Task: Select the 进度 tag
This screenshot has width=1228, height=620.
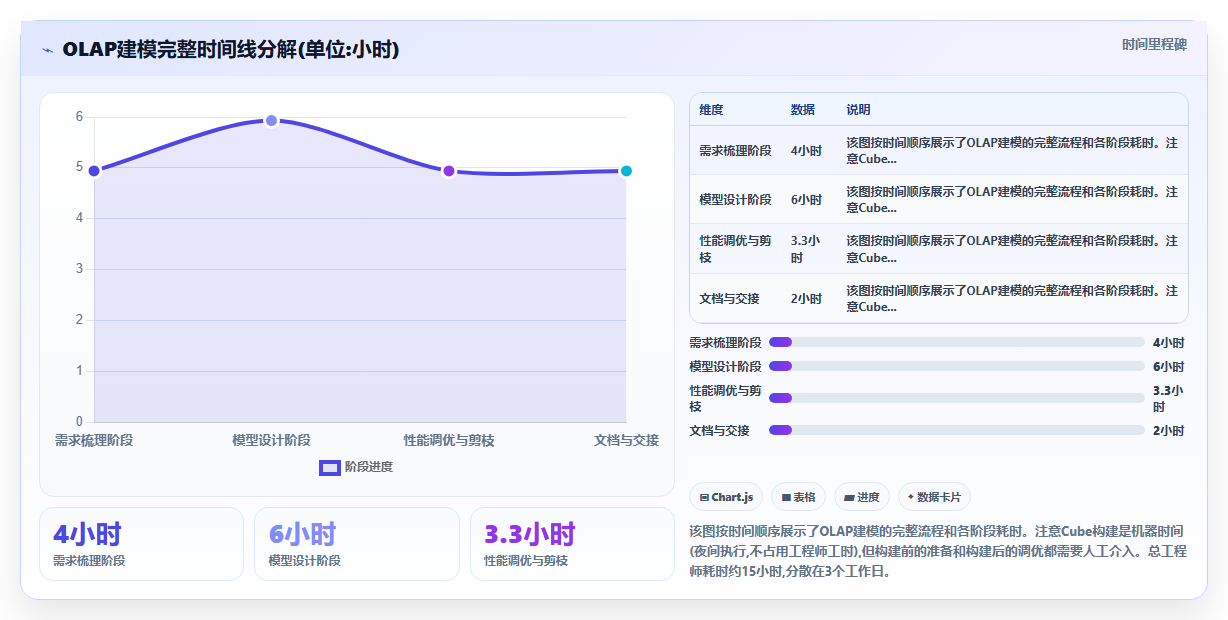Action: tap(861, 497)
